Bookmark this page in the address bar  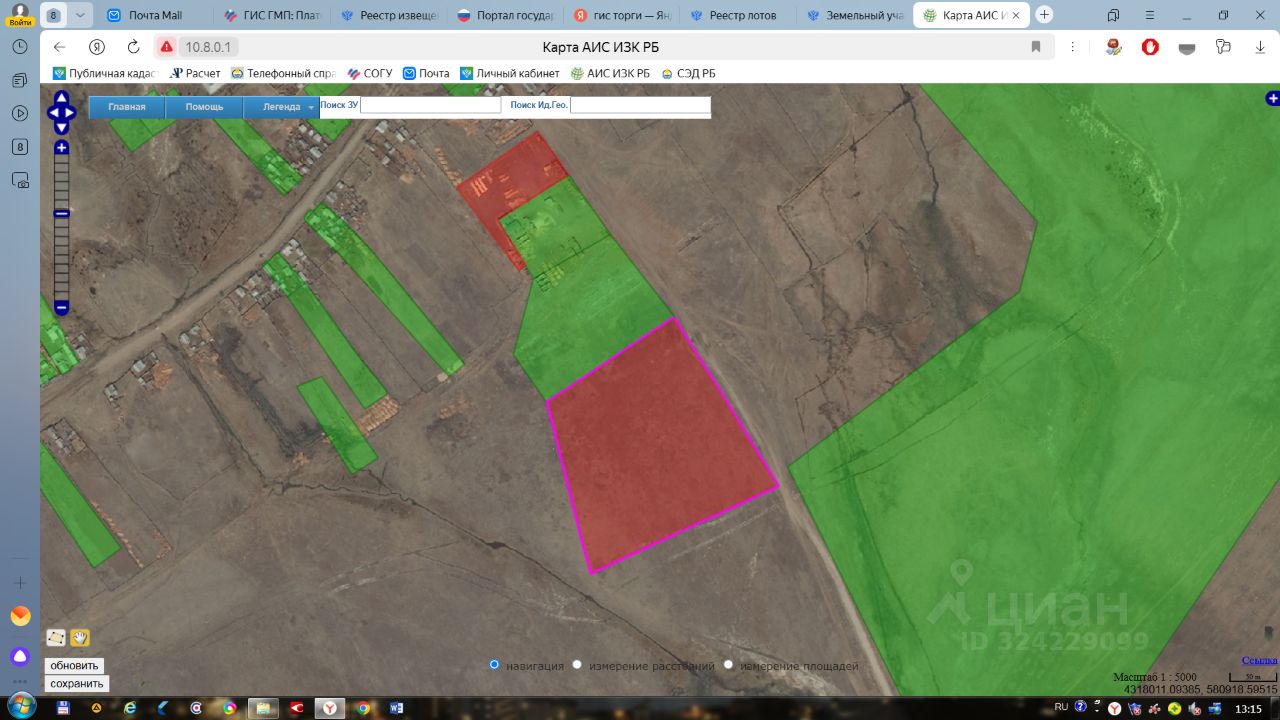pyautogui.click(x=1036, y=47)
